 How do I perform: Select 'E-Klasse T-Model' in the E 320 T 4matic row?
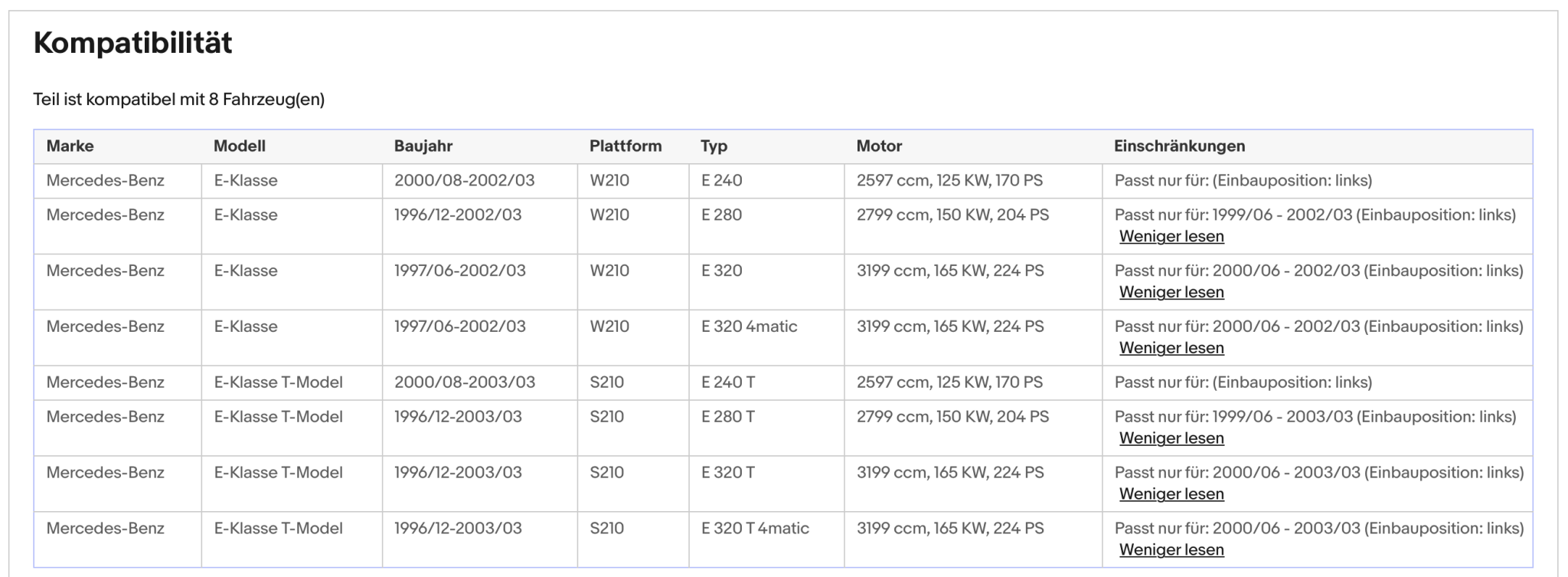(279, 529)
